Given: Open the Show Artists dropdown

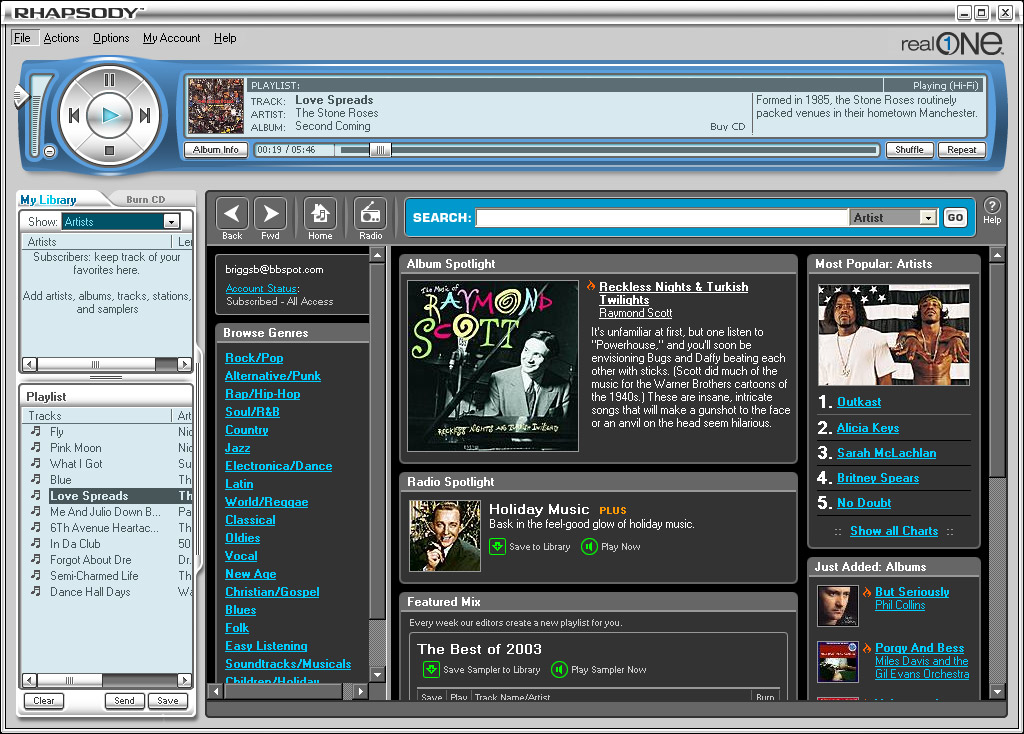Looking at the screenshot, I should [171, 221].
